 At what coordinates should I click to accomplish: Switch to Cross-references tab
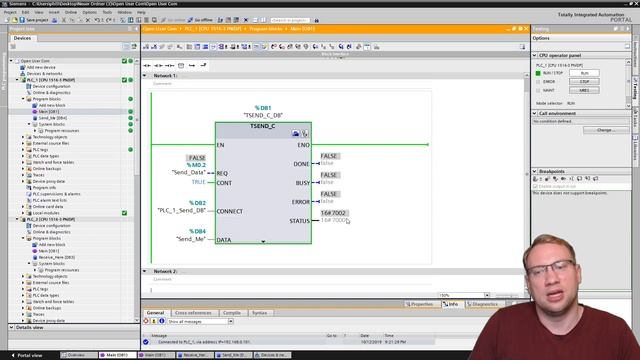click(x=193, y=313)
